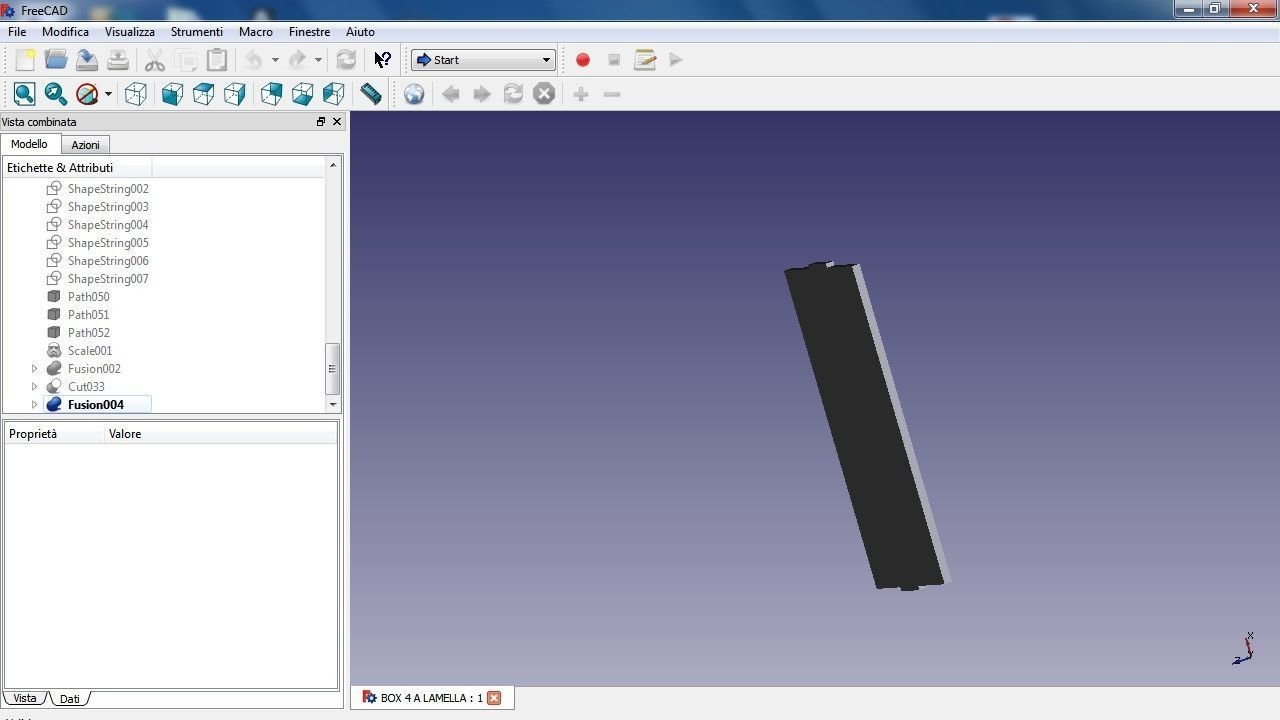This screenshot has width=1280, height=720.
Task: Open the Start workbench dropdown
Action: (483, 60)
